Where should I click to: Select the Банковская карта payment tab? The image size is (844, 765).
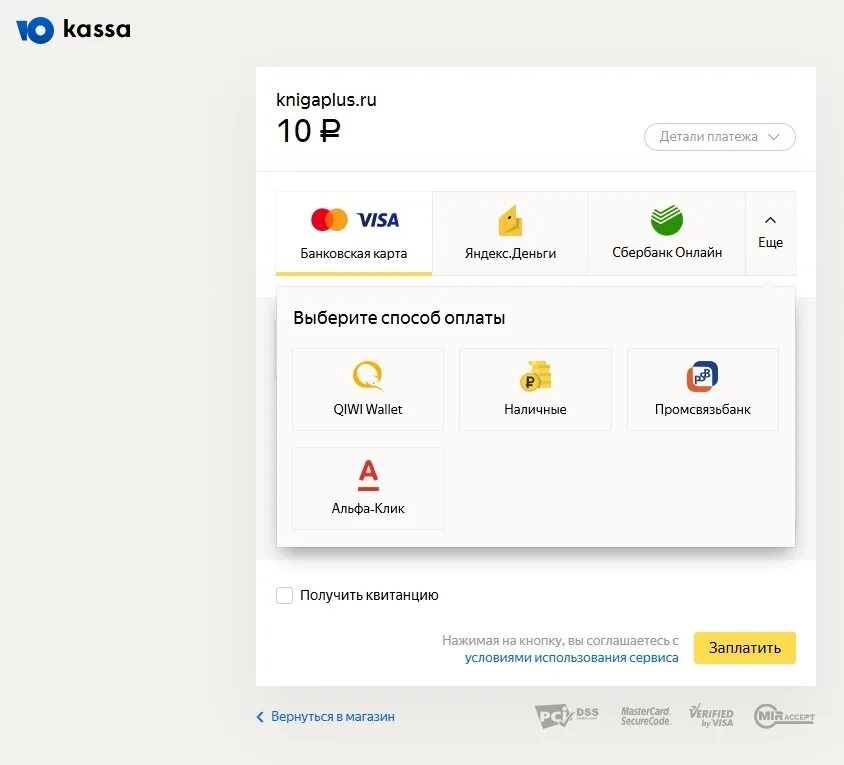tap(354, 234)
